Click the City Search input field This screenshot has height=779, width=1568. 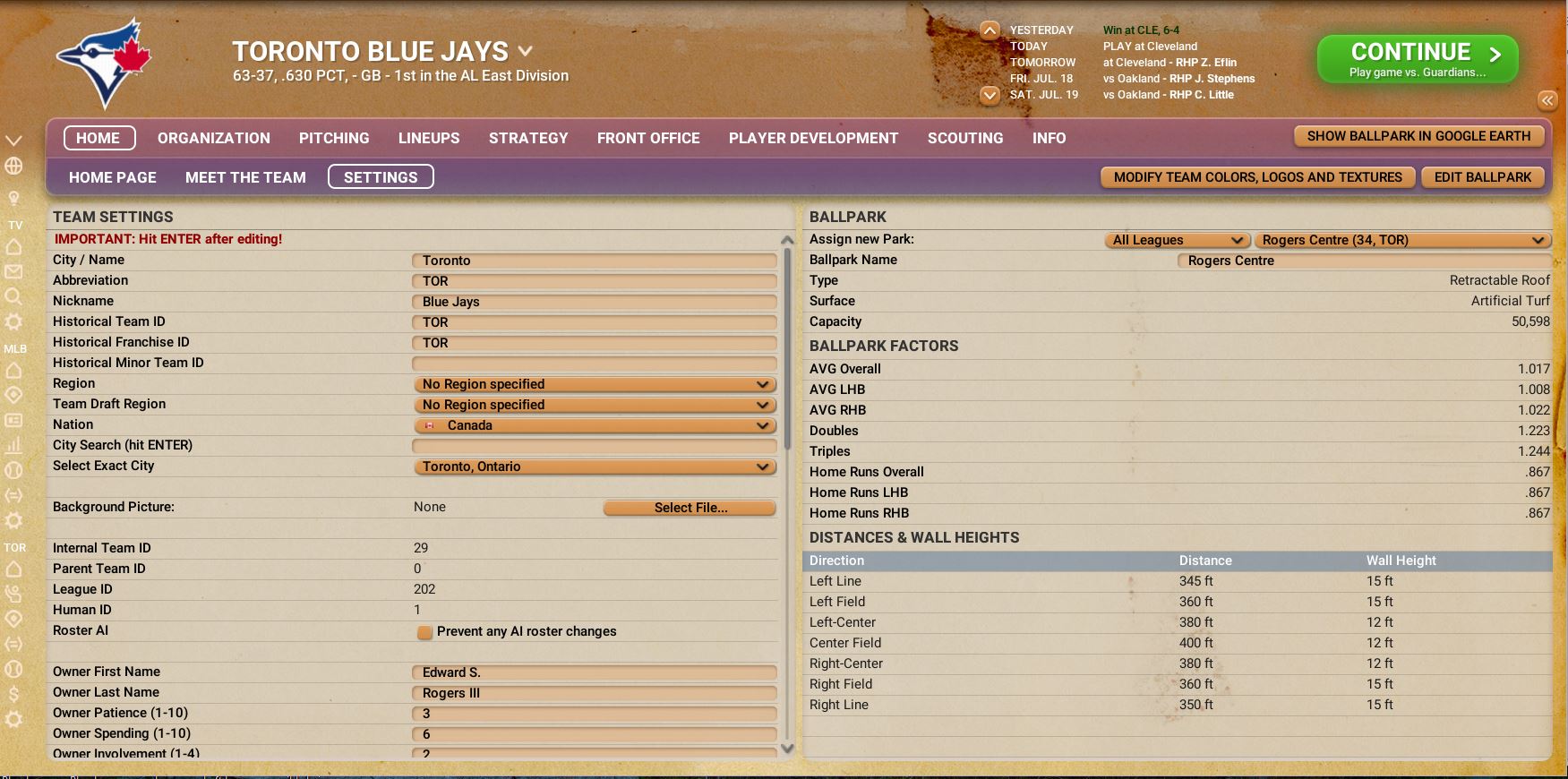click(595, 446)
